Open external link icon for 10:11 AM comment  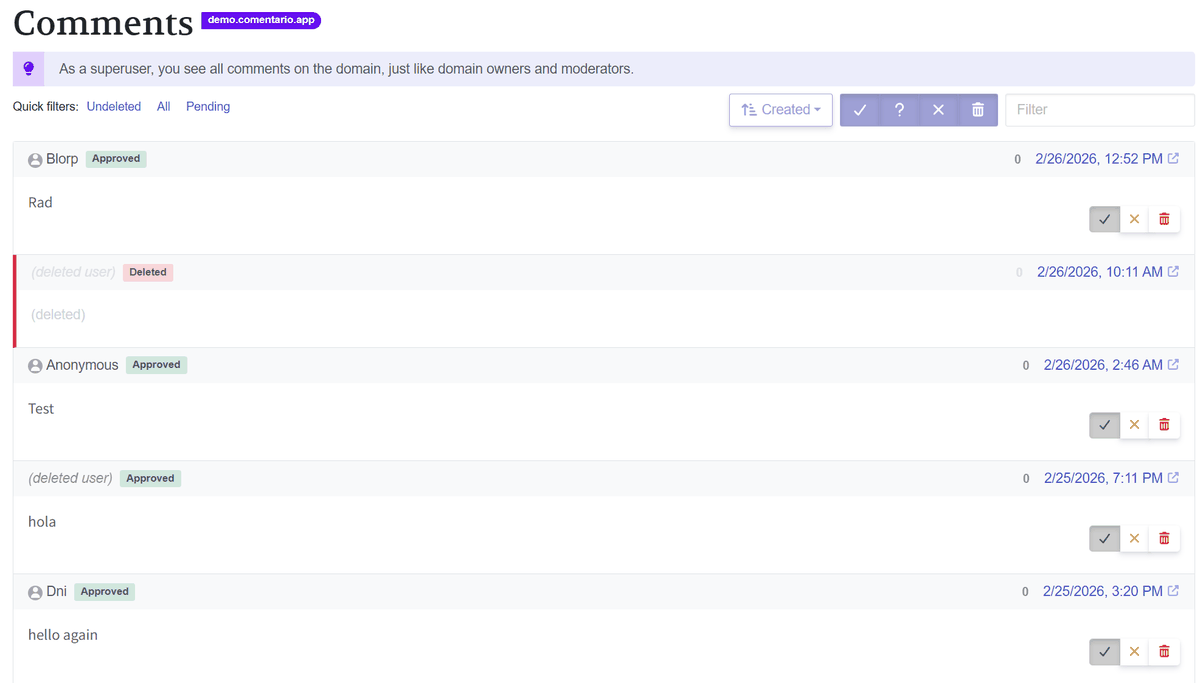(x=1173, y=272)
